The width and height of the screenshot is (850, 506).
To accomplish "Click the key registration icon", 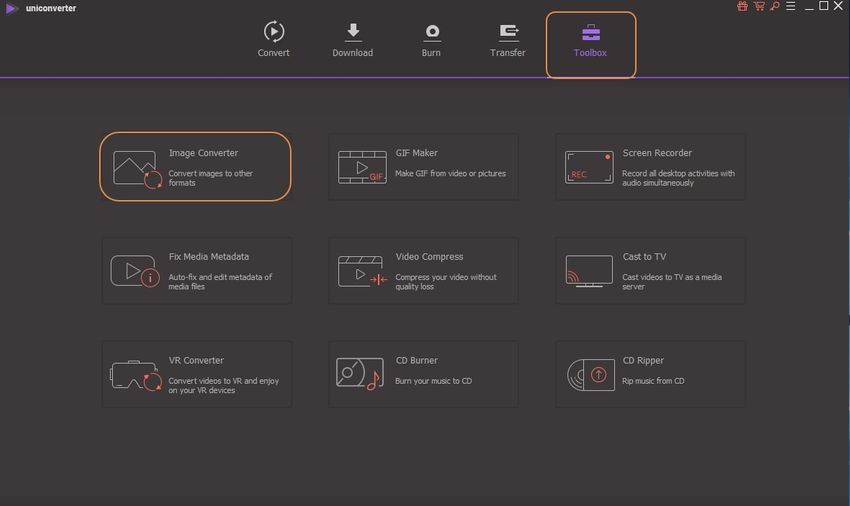I will [x=775, y=6].
